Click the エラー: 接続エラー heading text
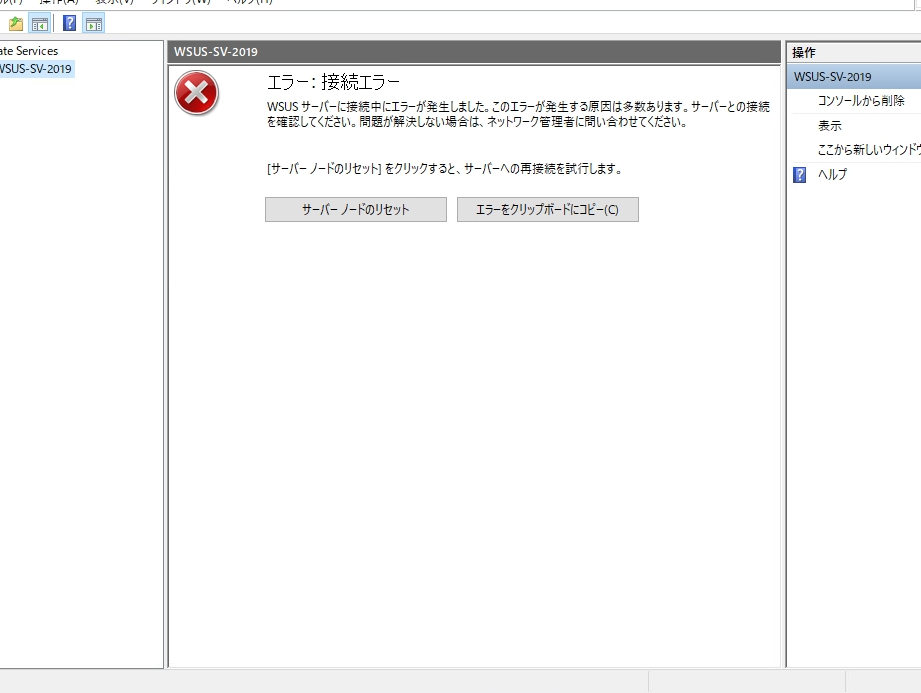The width and height of the screenshot is (921, 693). (333, 82)
